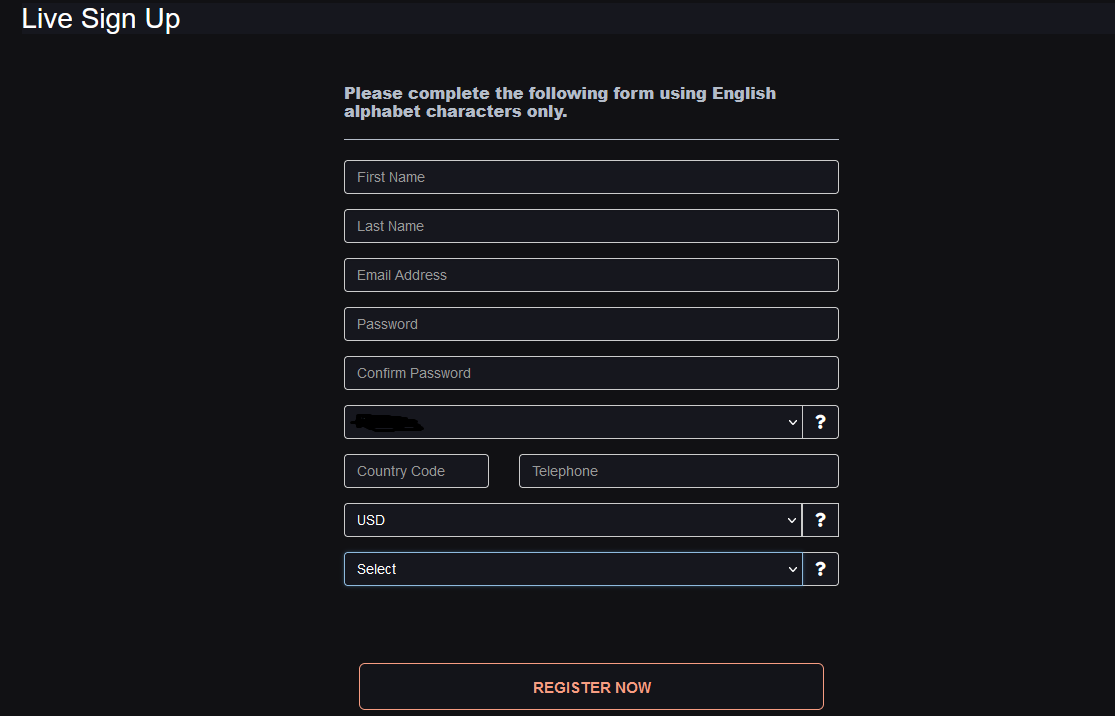This screenshot has width=1115, height=716.
Task: Click the English alphabet instruction text
Action: tap(560, 102)
